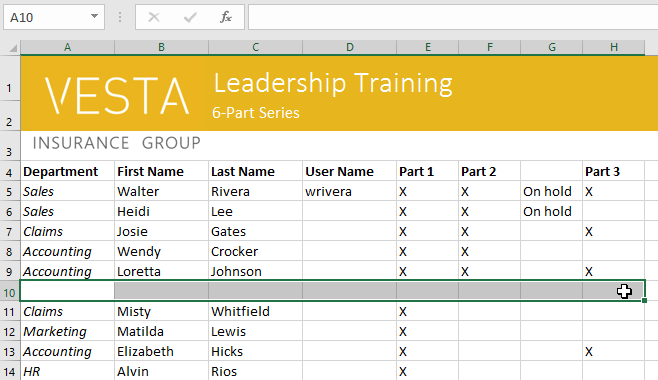This screenshot has height=380, width=658.
Task: Open the Name Box dropdown arrow
Action: coord(94,16)
